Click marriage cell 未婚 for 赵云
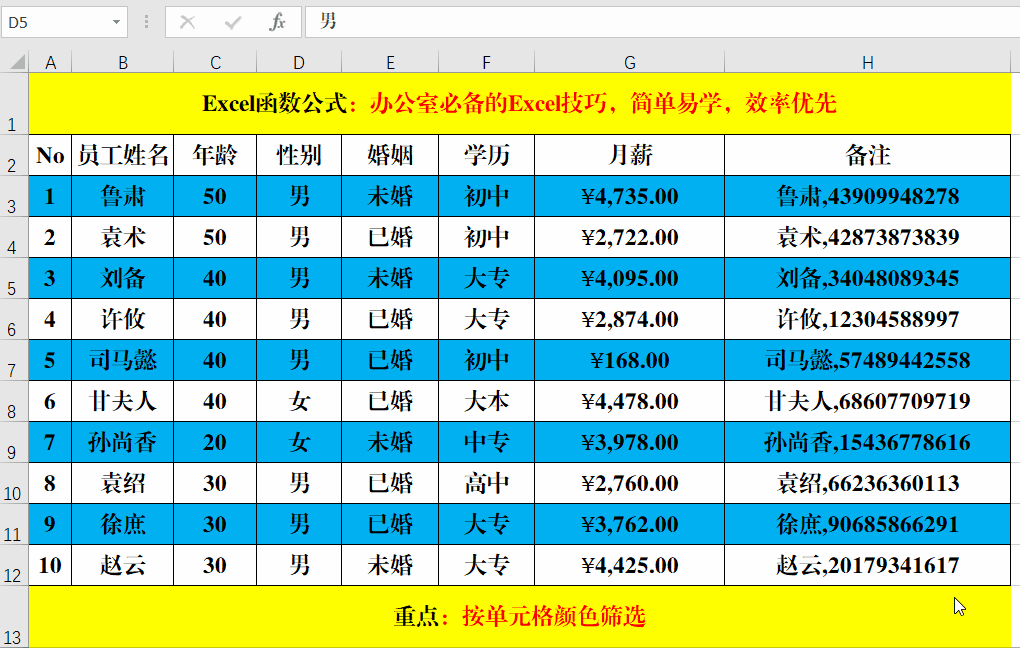 tap(390, 565)
